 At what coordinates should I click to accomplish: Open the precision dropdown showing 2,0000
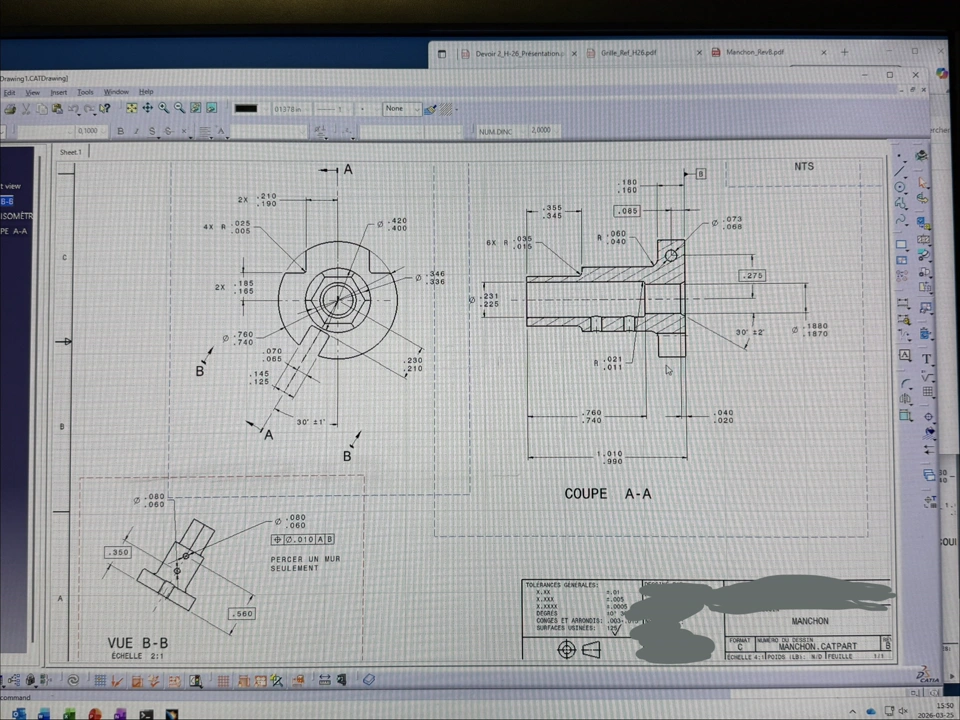[x=546, y=130]
